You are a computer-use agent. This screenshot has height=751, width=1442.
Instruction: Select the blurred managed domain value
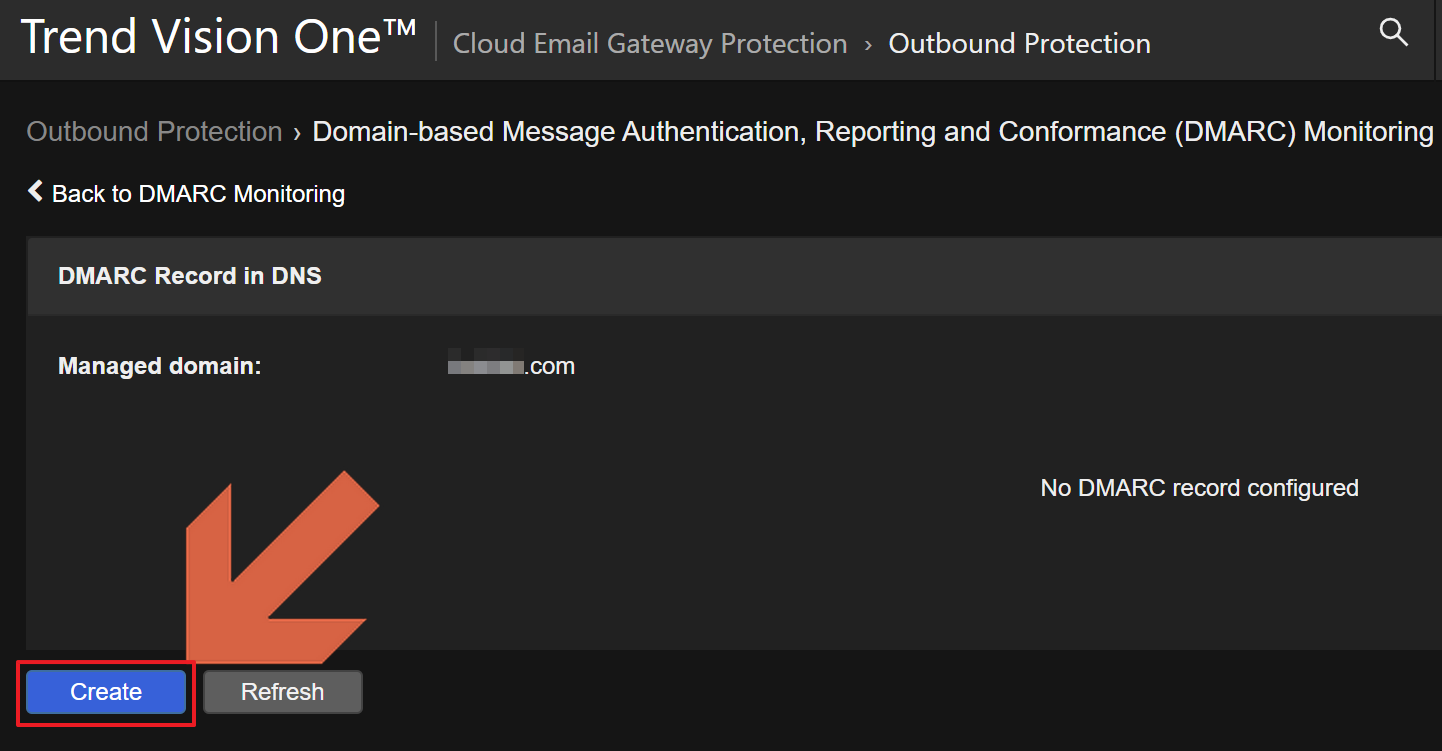click(x=487, y=366)
